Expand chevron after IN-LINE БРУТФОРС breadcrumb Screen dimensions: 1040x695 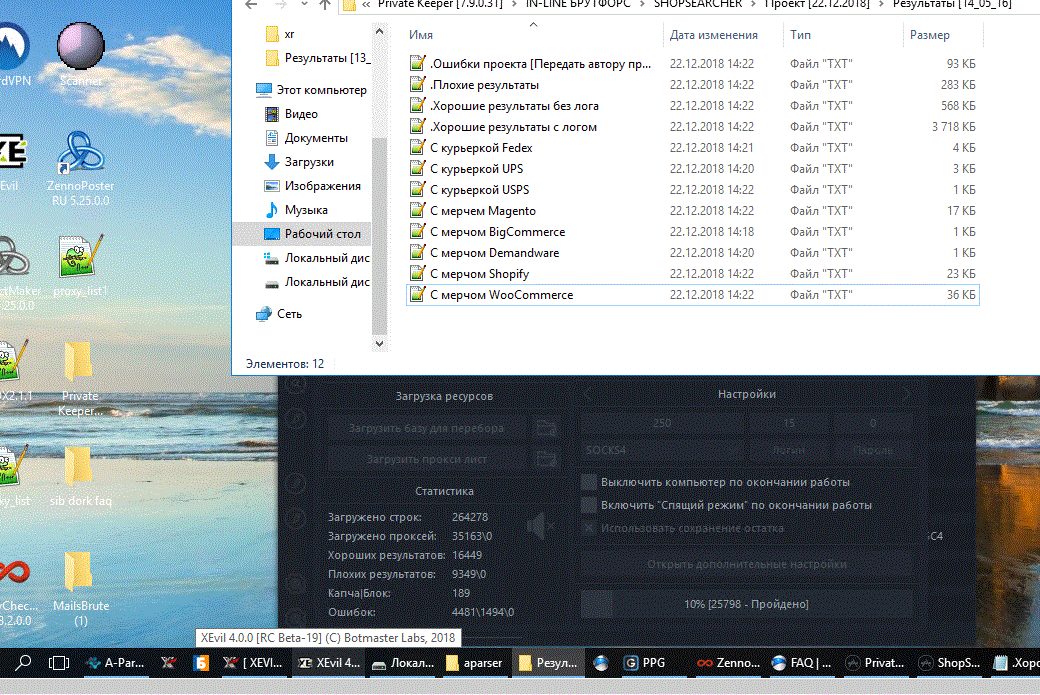pyautogui.click(x=641, y=4)
